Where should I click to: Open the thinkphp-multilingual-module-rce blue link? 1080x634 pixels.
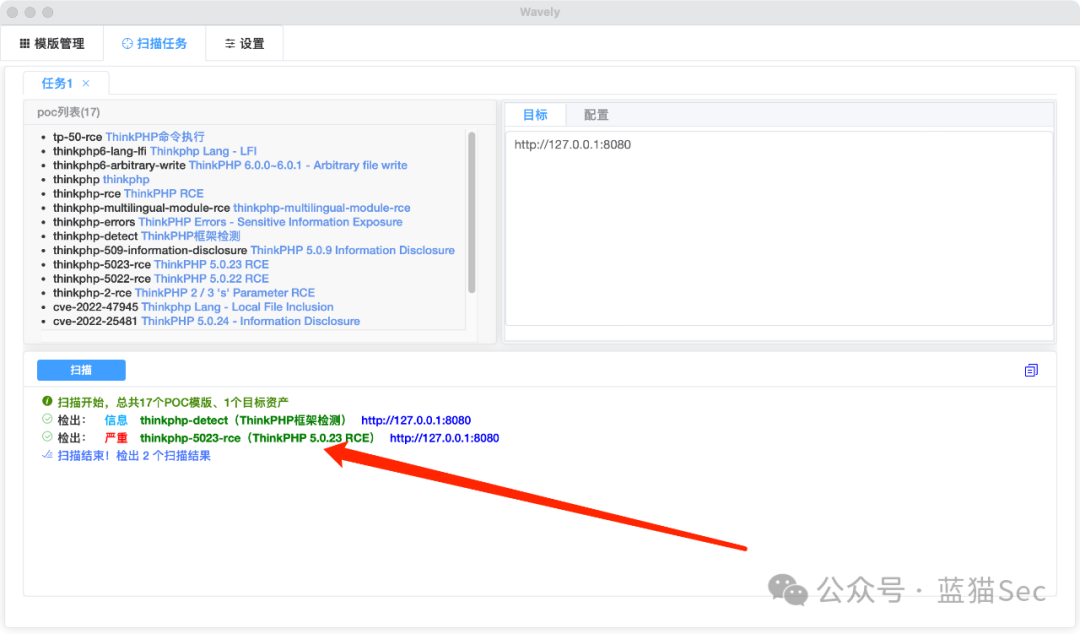tap(322, 207)
